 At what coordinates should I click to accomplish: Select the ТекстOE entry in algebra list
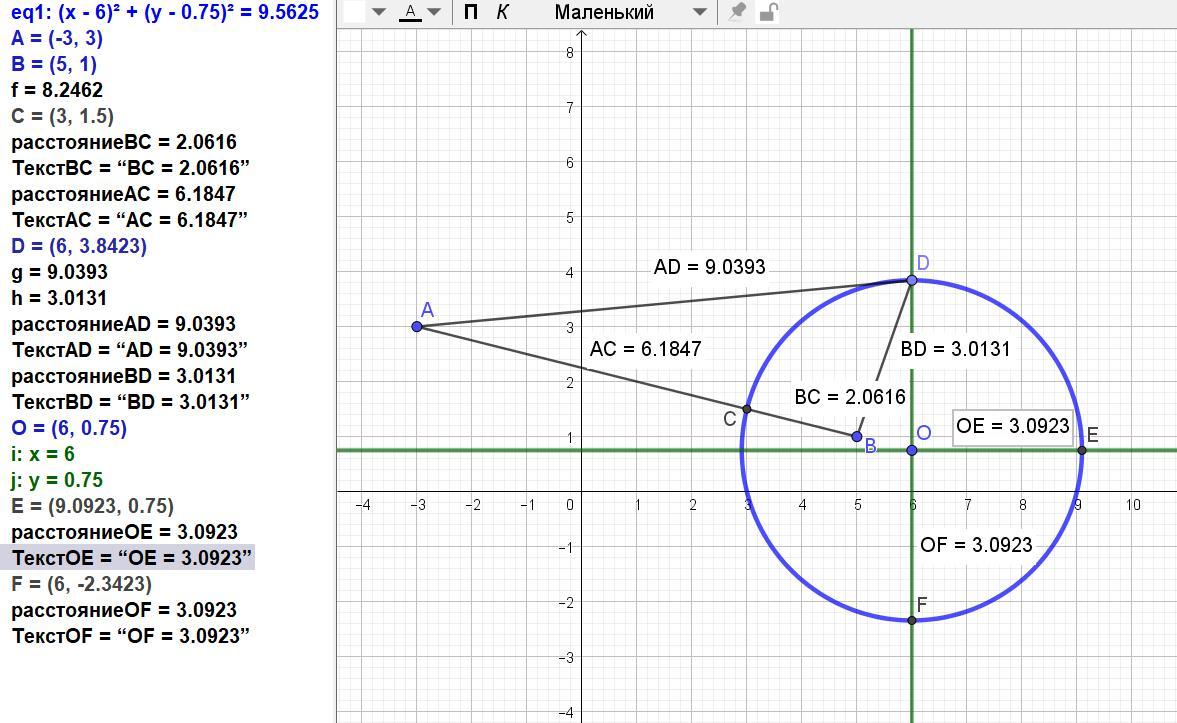click(x=131, y=558)
